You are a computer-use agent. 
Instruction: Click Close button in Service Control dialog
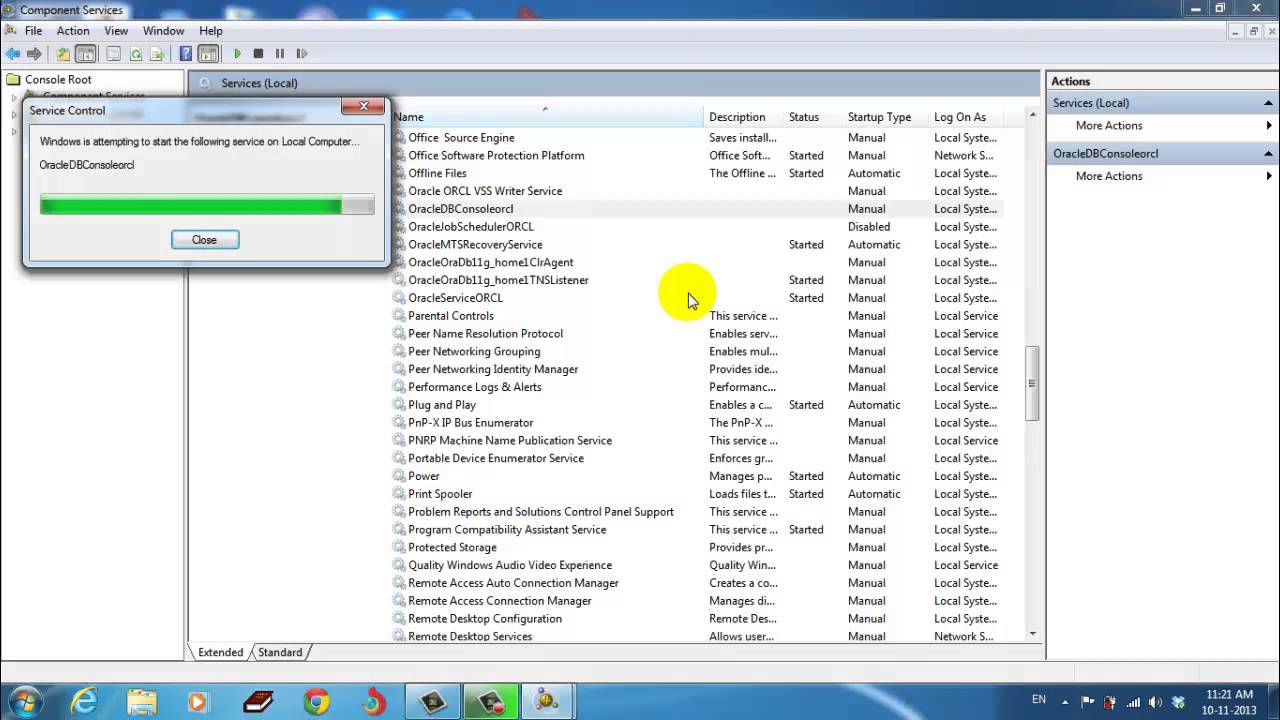pyautogui.click(x=204, y=240)
